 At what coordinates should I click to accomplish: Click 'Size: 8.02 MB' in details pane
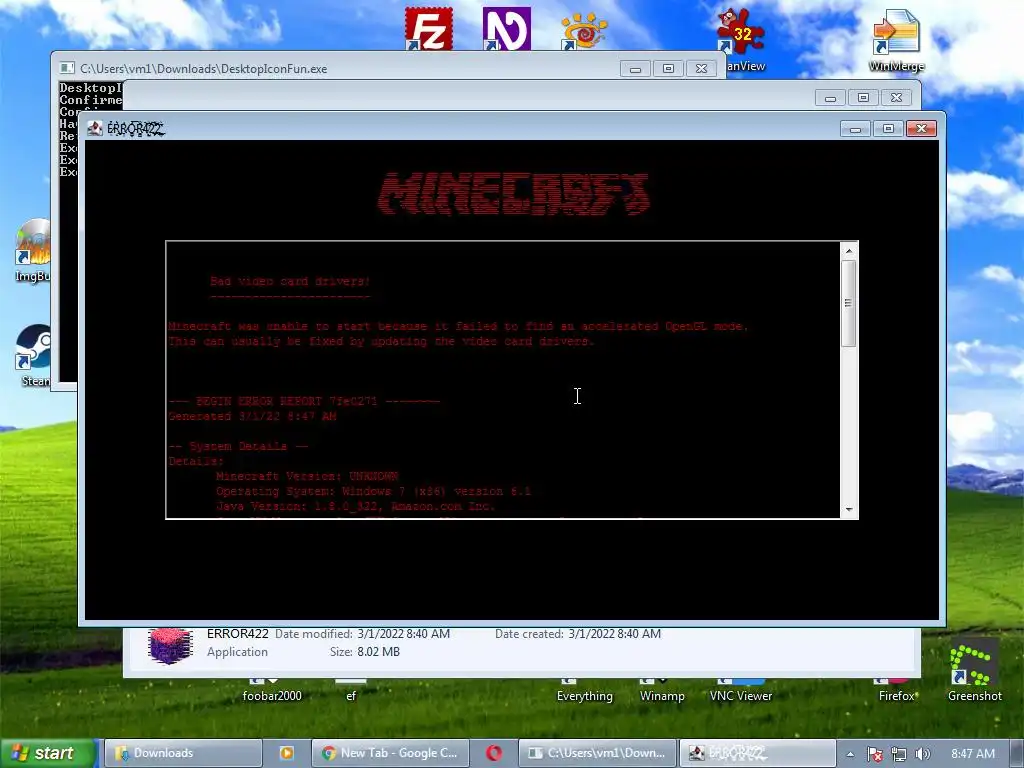365,652
